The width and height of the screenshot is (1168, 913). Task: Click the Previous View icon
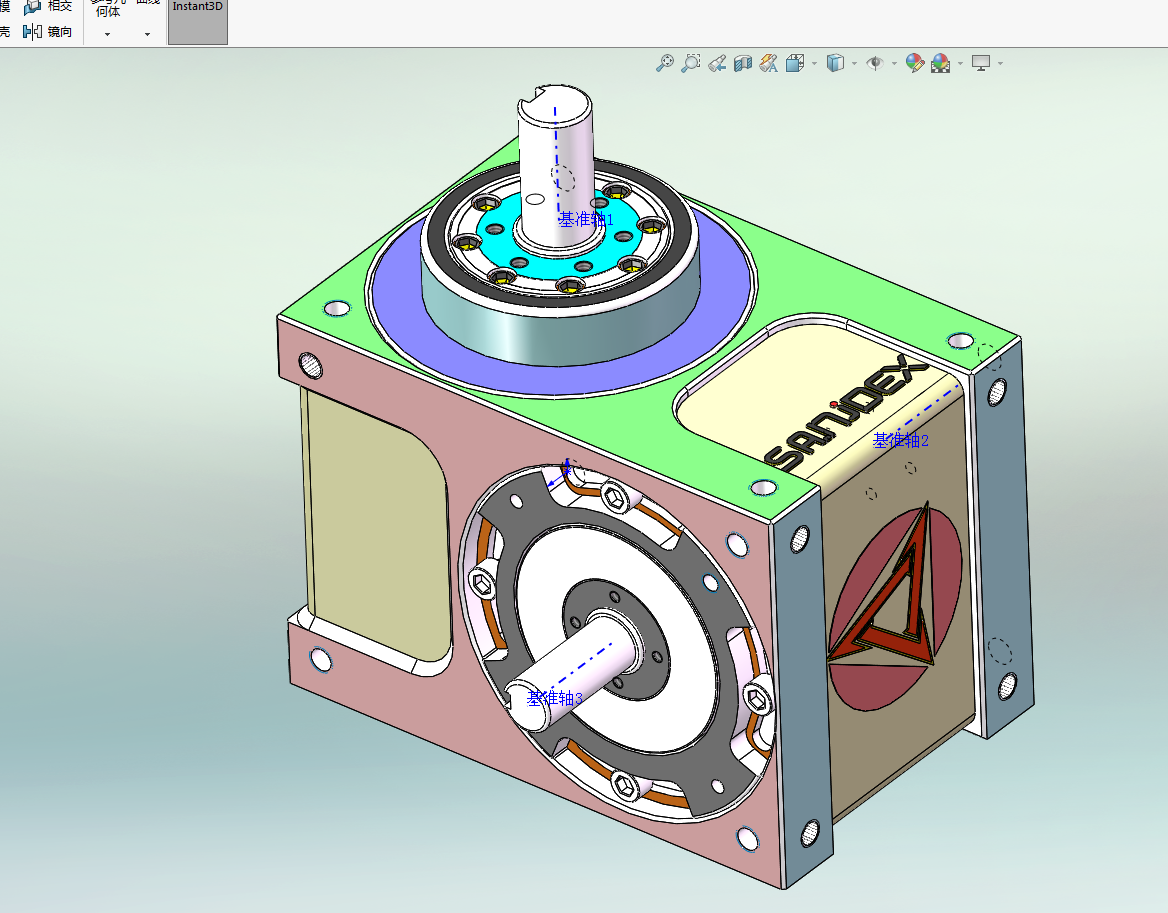point(717,63)
